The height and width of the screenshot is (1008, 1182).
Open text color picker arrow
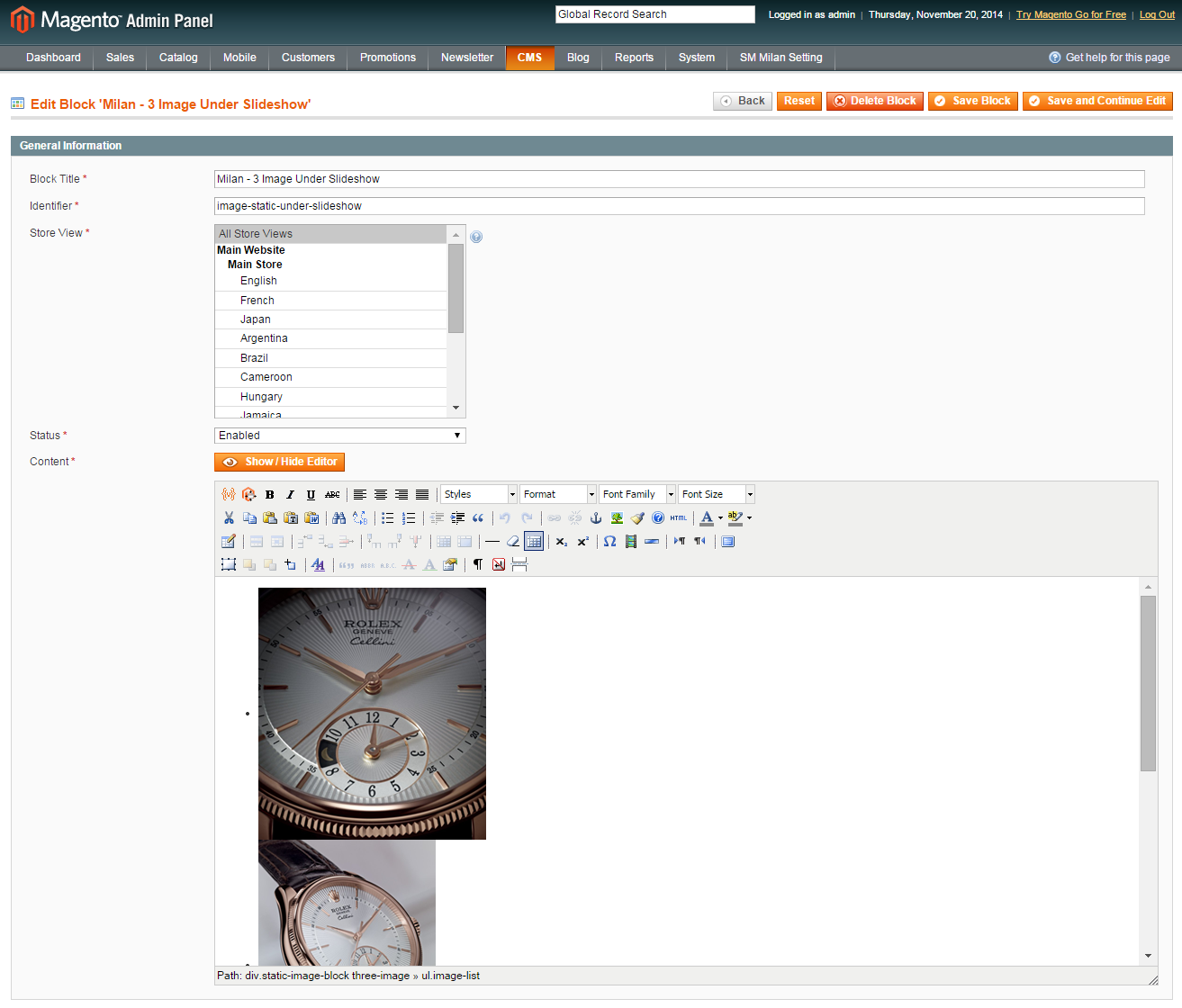(x=720, y=517)
